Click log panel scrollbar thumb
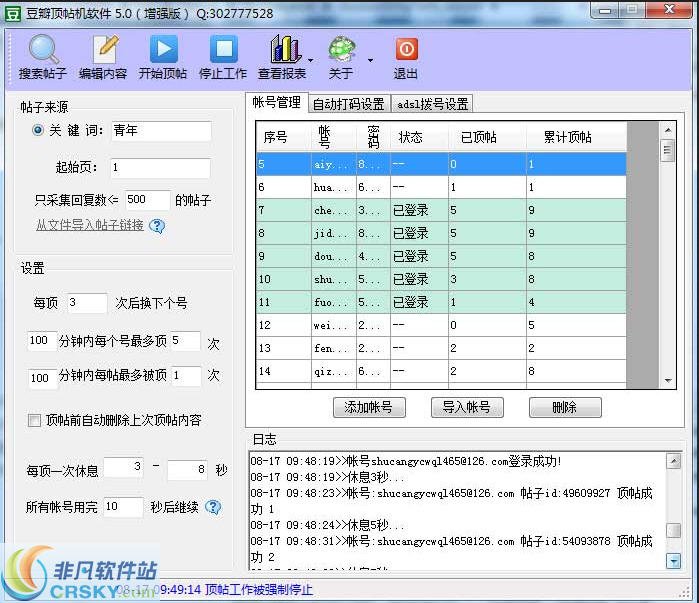 tap(674, 531)
